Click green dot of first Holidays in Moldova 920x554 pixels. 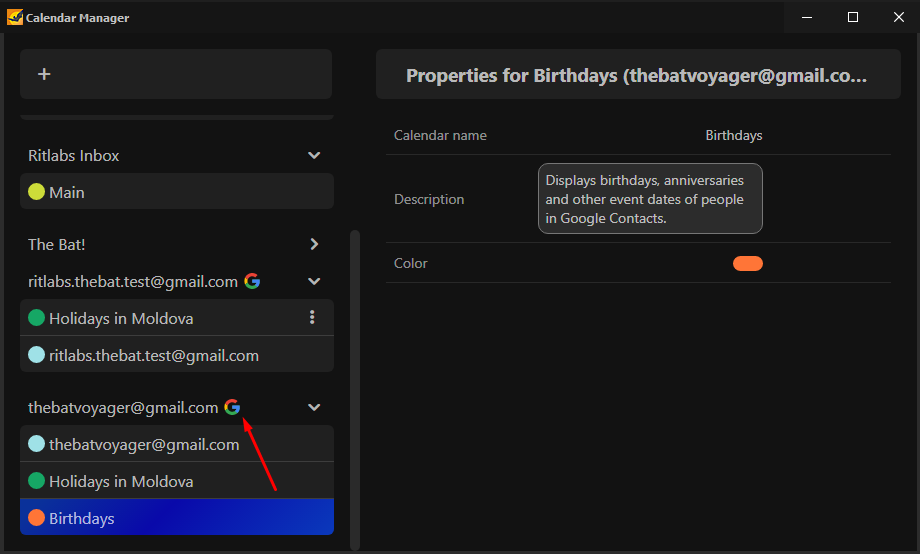[x=36, y=317]
